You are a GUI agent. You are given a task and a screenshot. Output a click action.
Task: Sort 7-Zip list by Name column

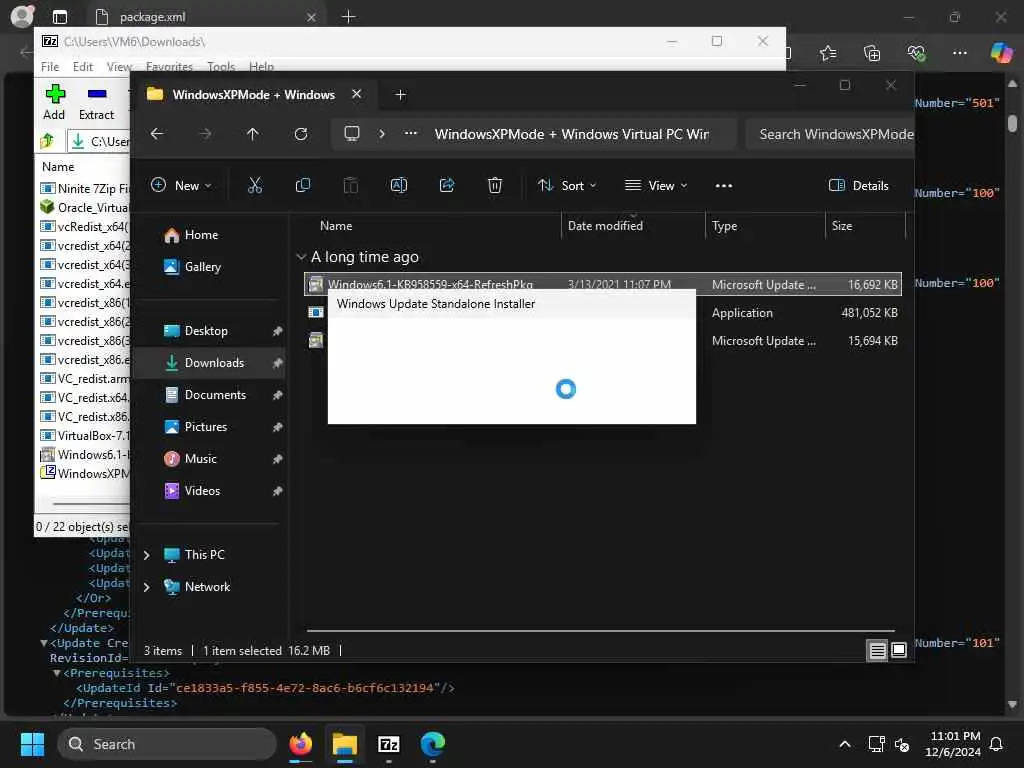[58, 167]
